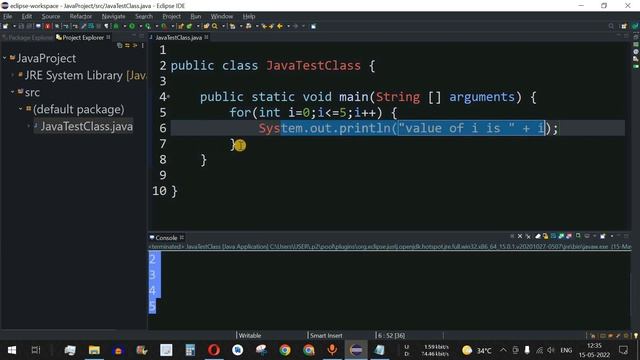Toggle the fold marker on line 4

pos(168,97)
